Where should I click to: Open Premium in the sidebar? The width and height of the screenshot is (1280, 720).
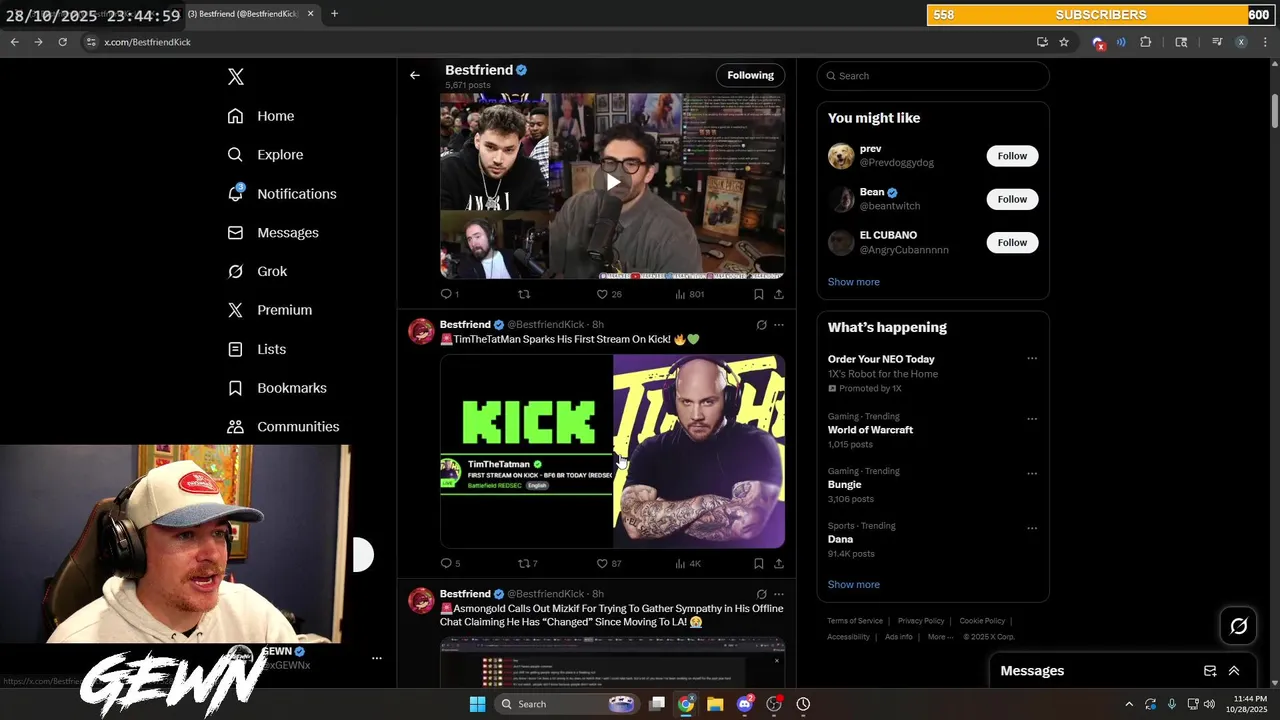coord(270,310)
